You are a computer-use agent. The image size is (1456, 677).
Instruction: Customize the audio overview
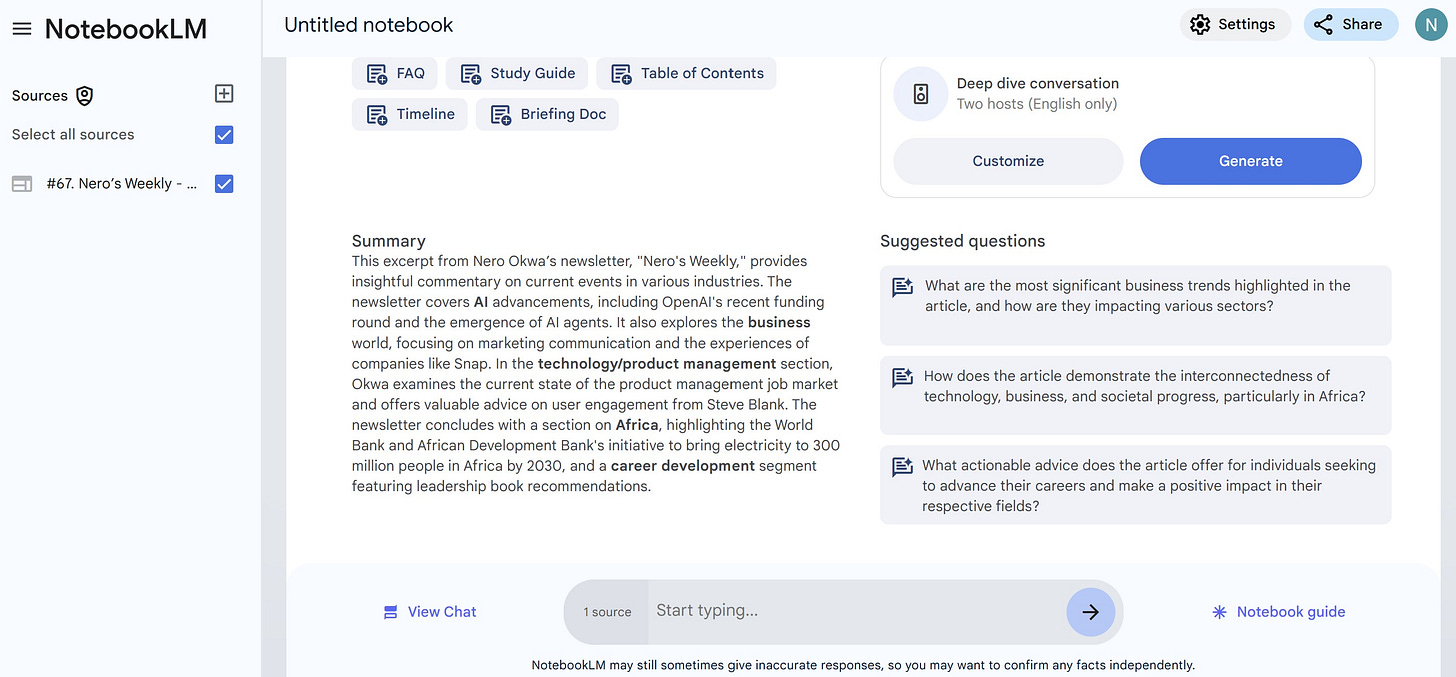coord(1008,161)
